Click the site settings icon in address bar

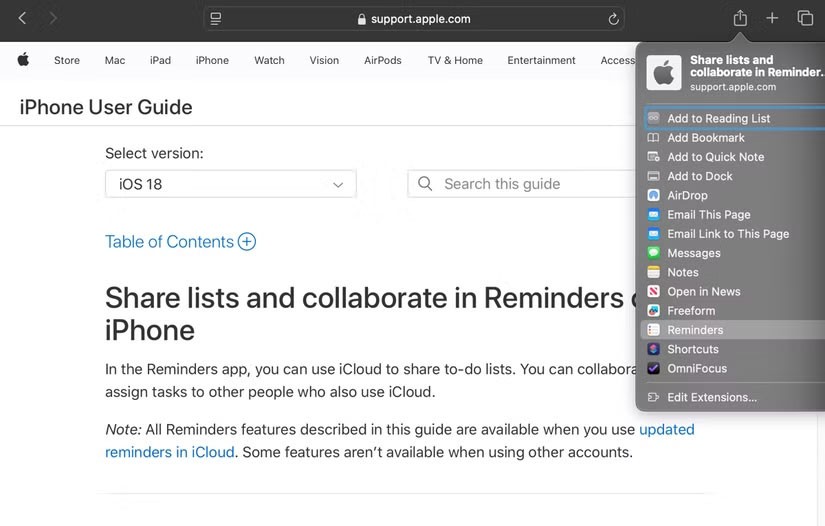click(216, 19)
